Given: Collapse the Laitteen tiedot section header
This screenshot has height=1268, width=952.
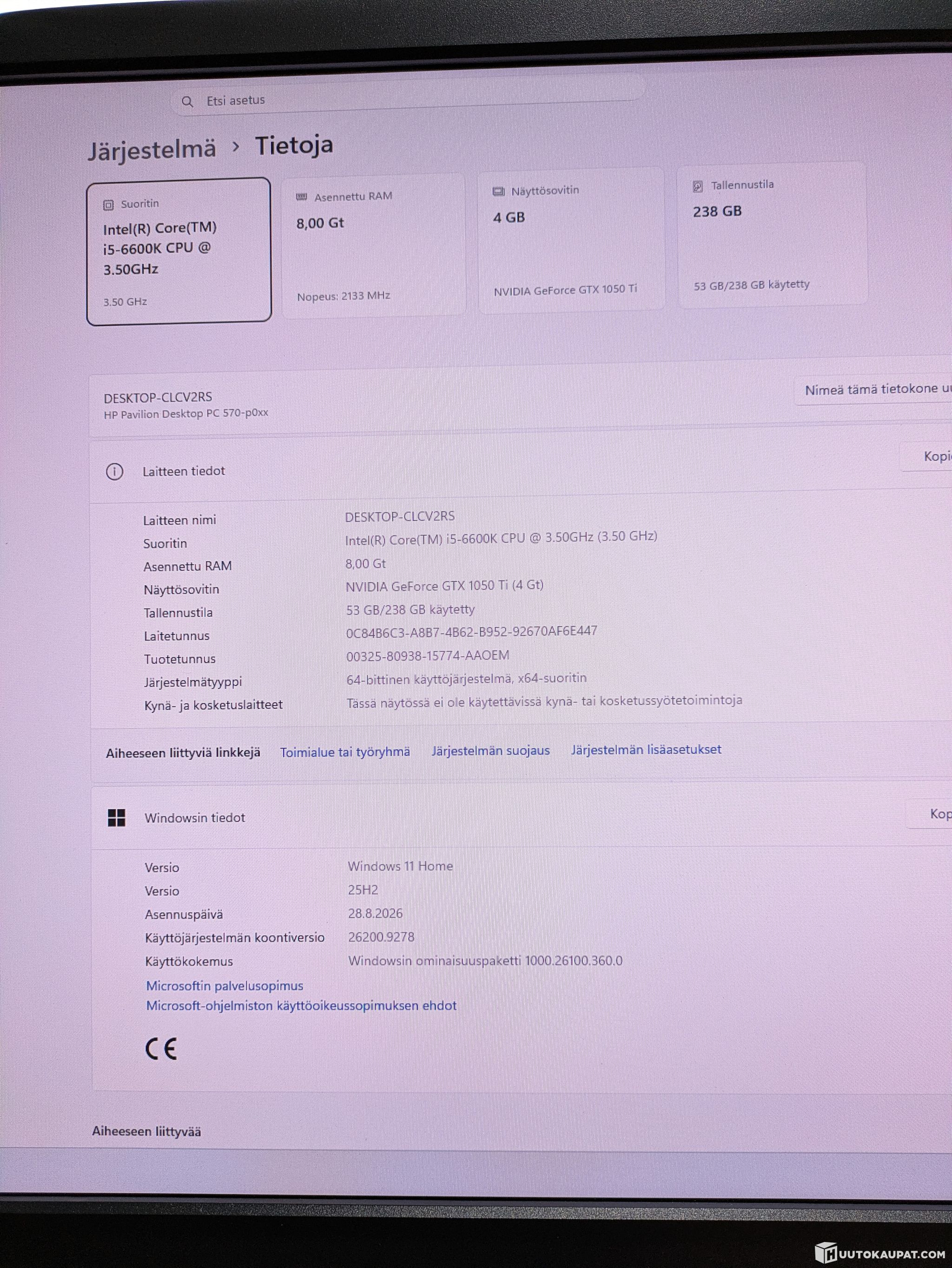Looking at the screenshot, I should click(521, 465).
